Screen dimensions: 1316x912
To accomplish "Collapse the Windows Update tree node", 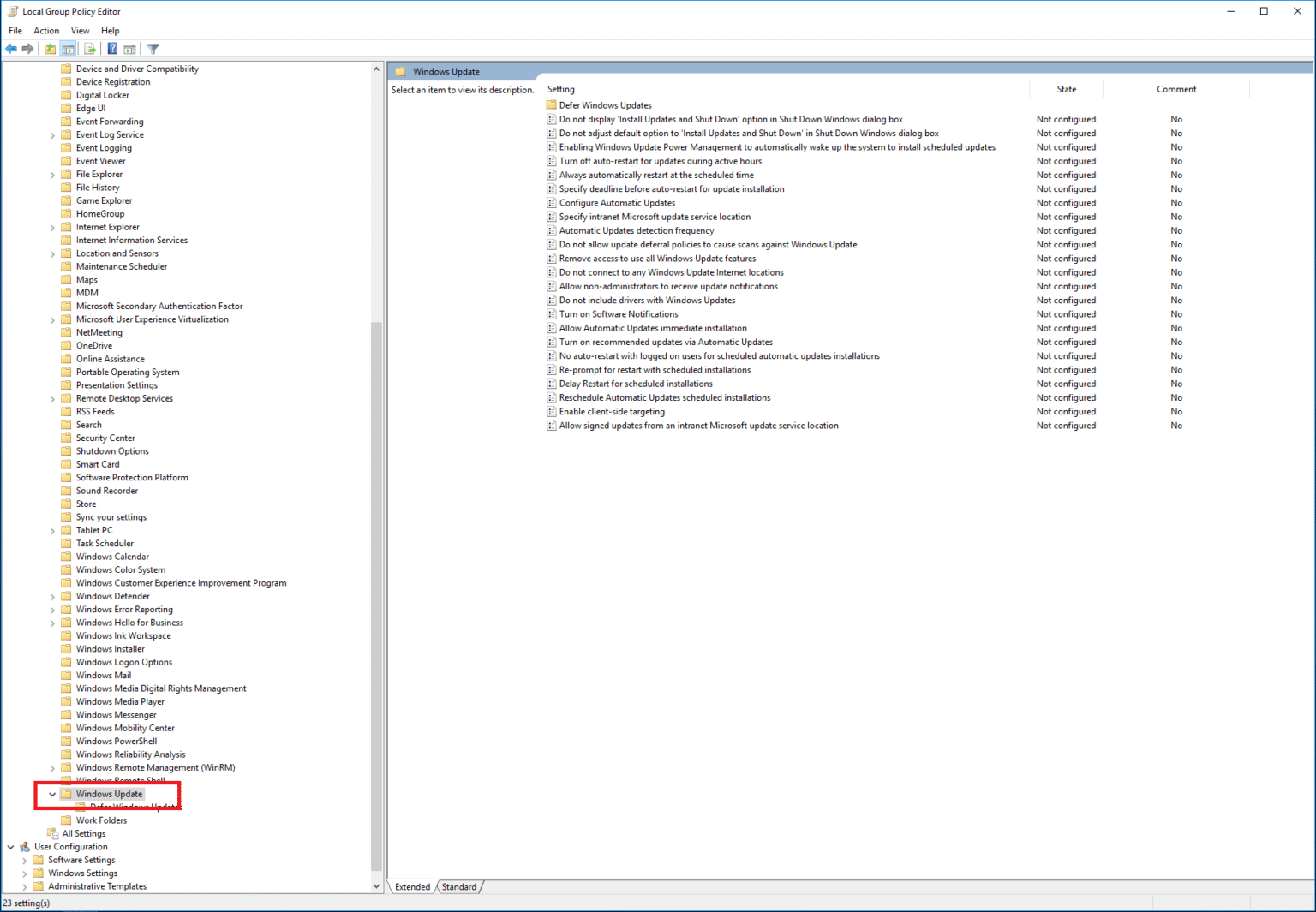I will [x=51, y=794].
